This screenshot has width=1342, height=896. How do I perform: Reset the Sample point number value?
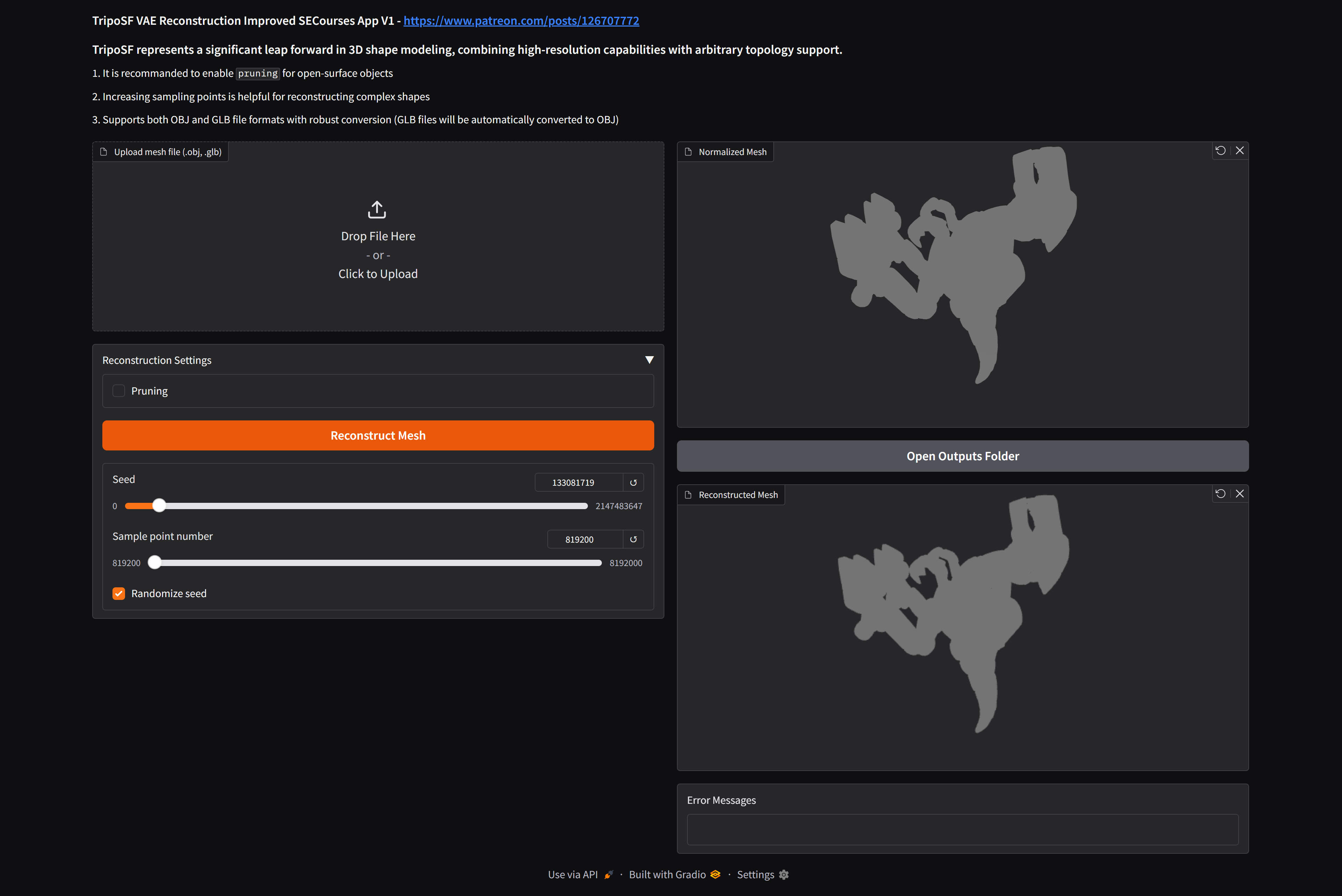633,539
